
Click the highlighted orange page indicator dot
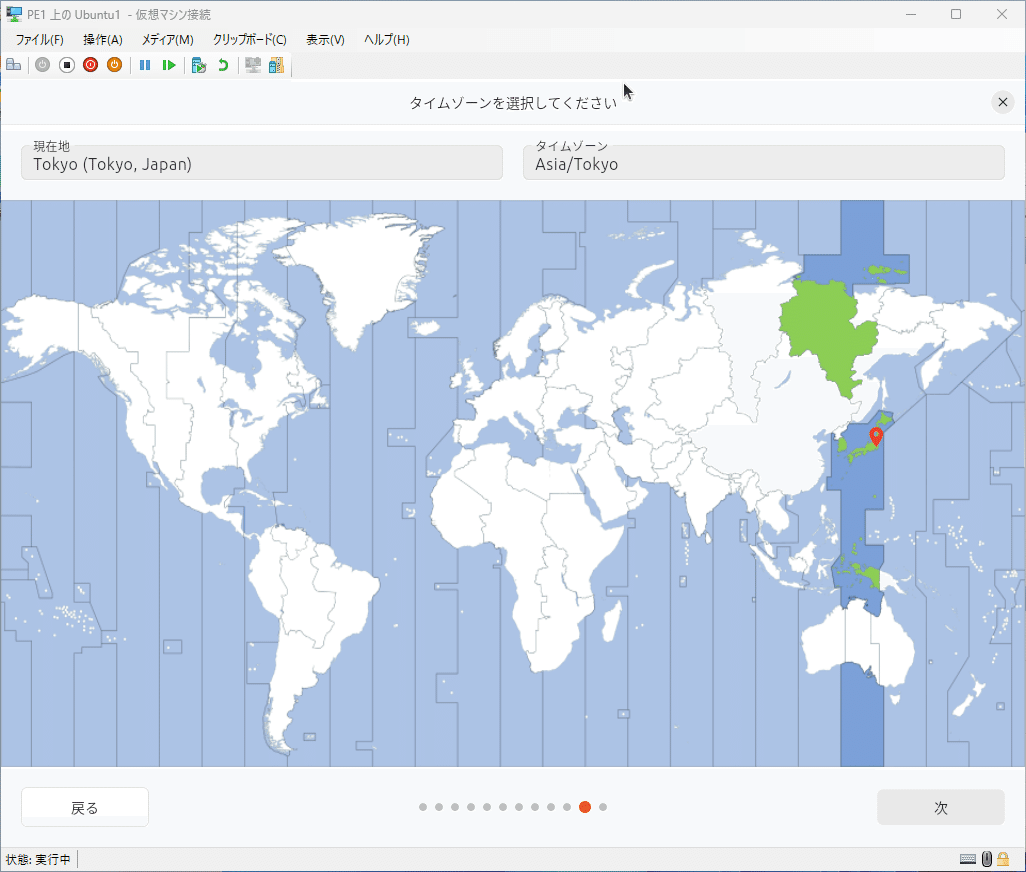click(585, 807)
